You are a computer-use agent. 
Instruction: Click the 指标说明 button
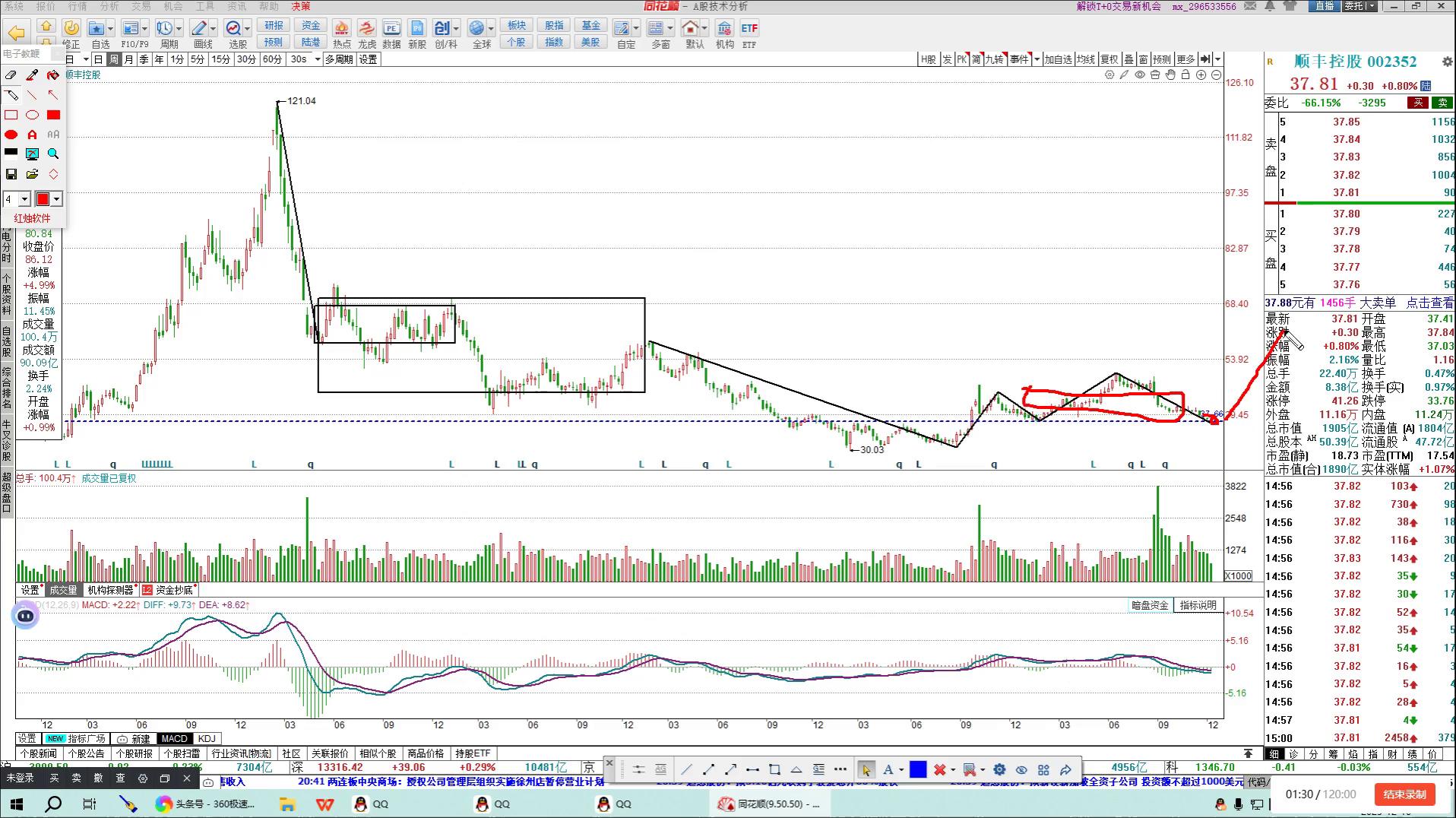[1198, 605]
